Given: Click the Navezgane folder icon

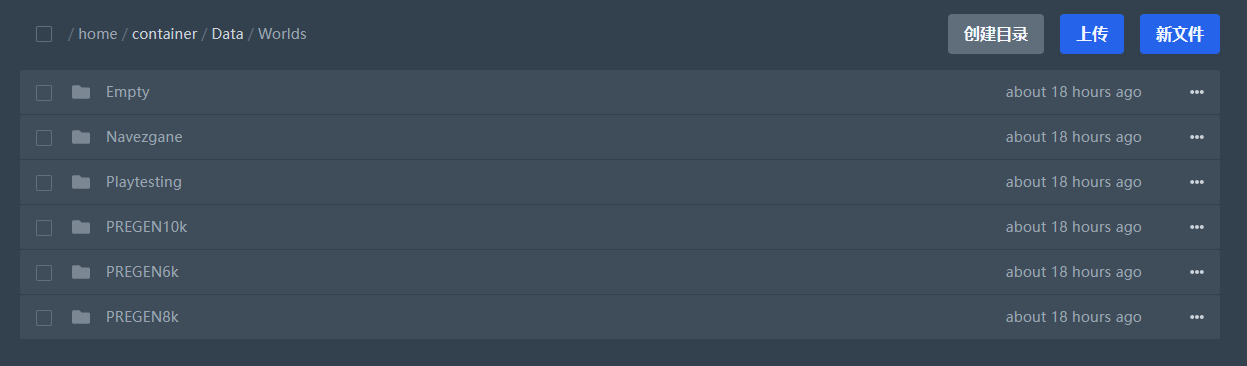Looking at the screenshot, I should (81, 137).
